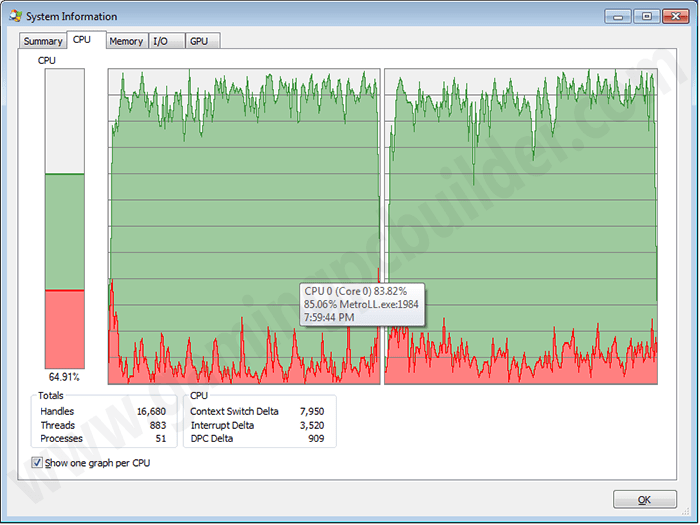Image resolution: width=700 pixels, height=525 pixels.
Task: Click the CPU 0 tooltip popup
Action: coord(362,304)
